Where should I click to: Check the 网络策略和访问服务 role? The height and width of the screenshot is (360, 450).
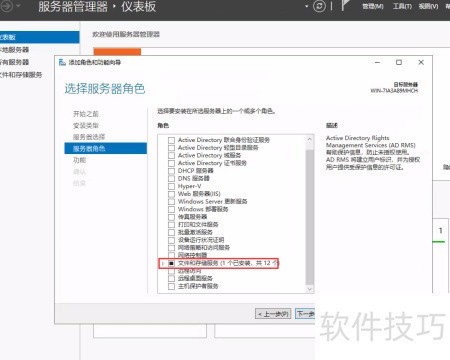pyautogui.click(x=171, y=248)
